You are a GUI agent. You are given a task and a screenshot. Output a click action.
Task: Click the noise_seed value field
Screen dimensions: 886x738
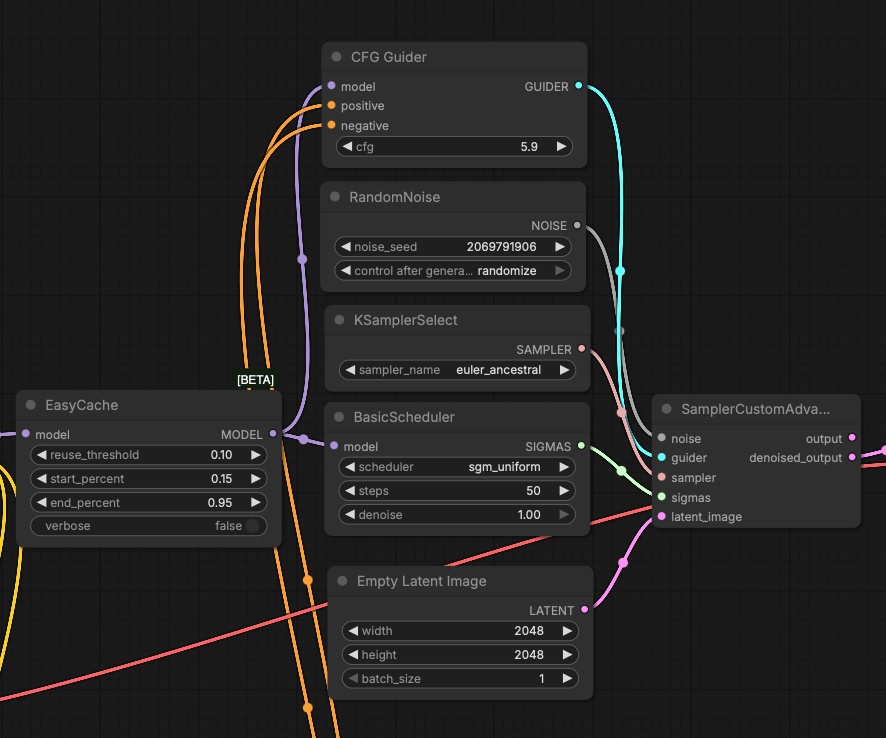(453, 246)
